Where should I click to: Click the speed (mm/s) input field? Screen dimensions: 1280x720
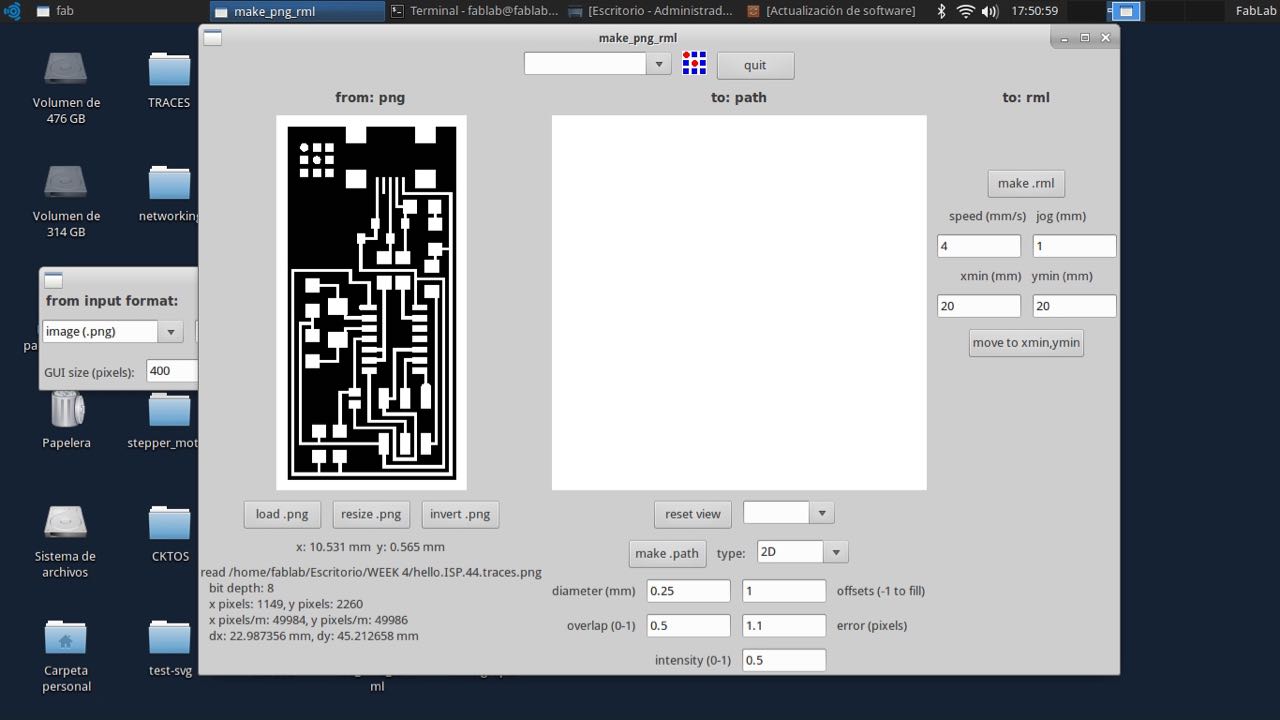click(x=979, y=246)
